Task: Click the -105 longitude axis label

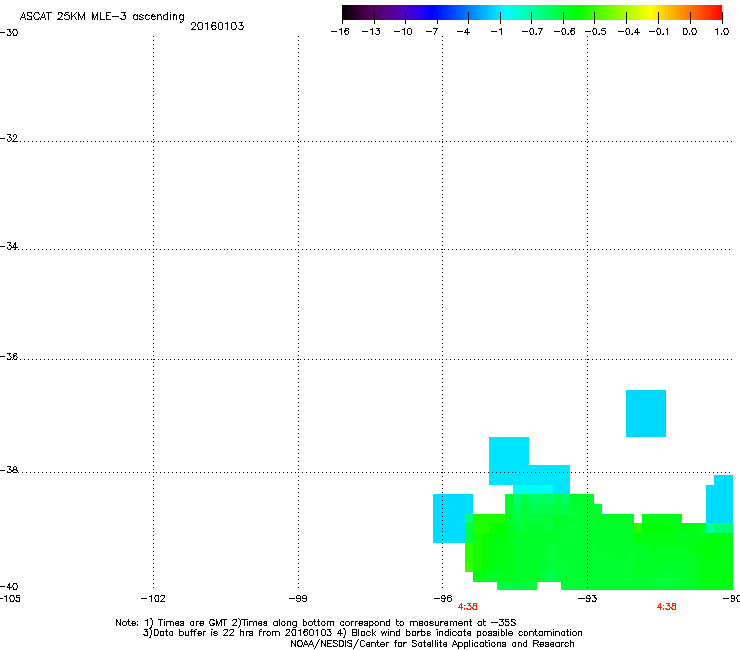Action: tap(10, 599)
